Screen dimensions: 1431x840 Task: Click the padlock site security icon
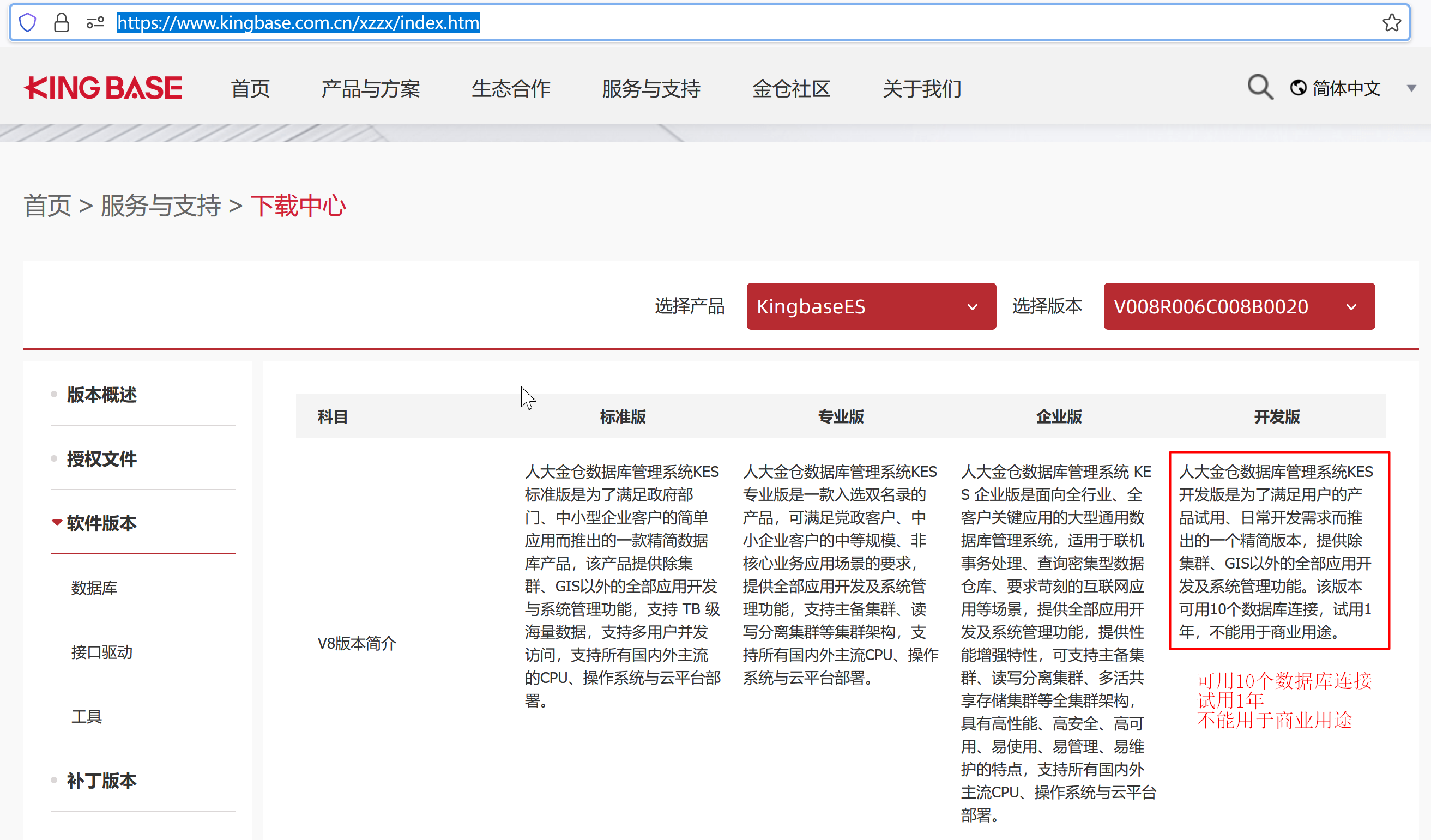pyautogui.click(x=61, y=23)
